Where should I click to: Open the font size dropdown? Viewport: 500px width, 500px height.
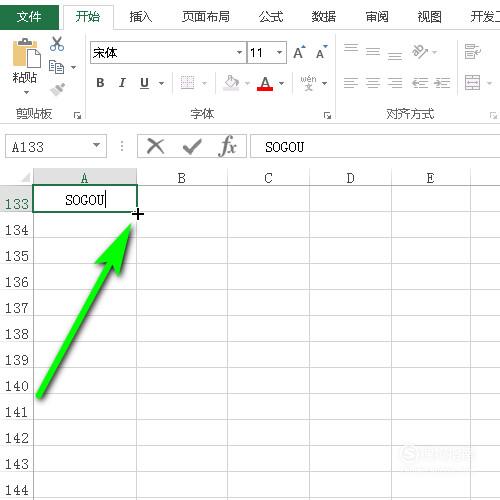click(x=279, y=52)
